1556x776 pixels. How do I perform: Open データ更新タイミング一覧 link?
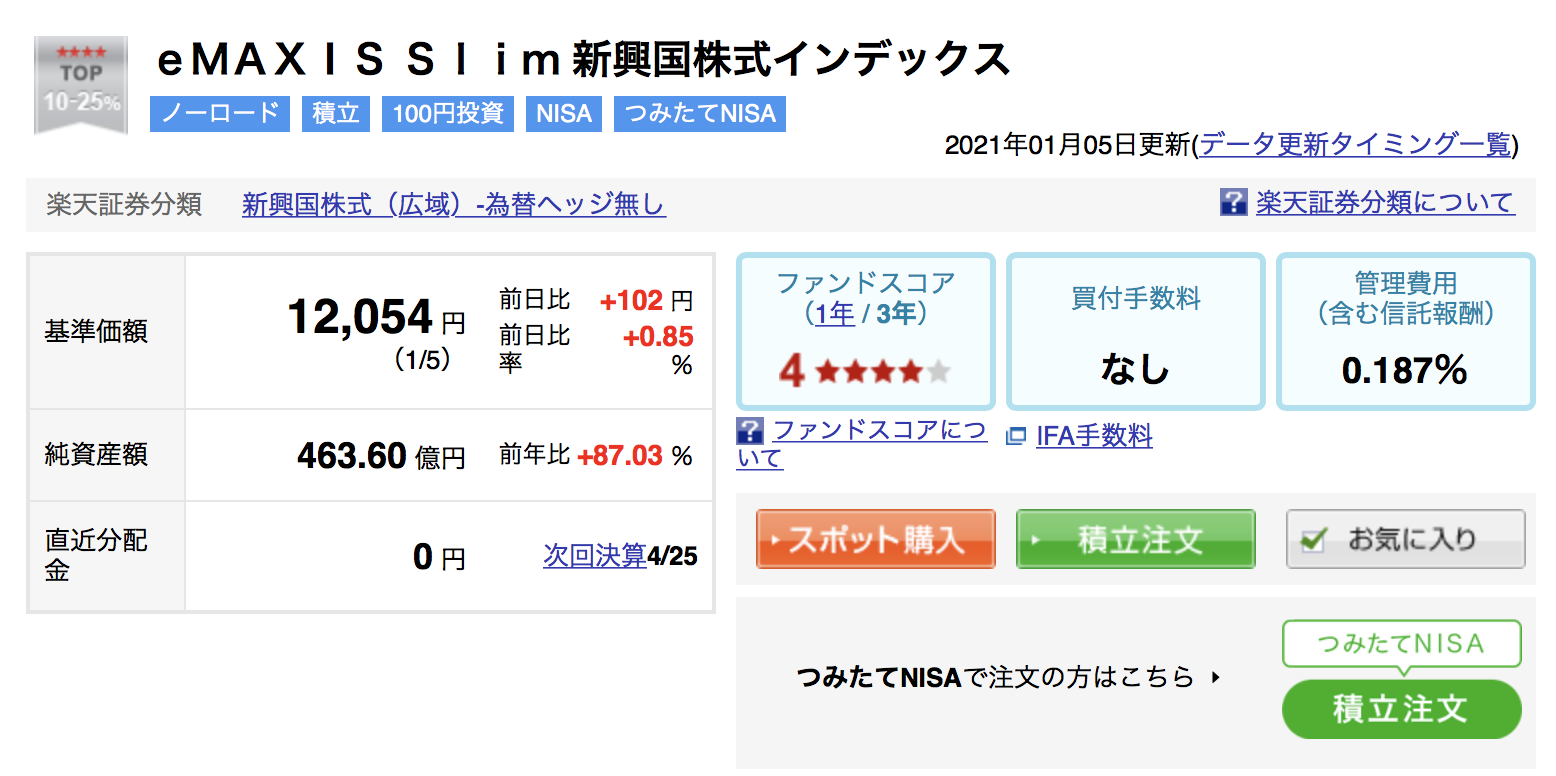point(1355,145)
